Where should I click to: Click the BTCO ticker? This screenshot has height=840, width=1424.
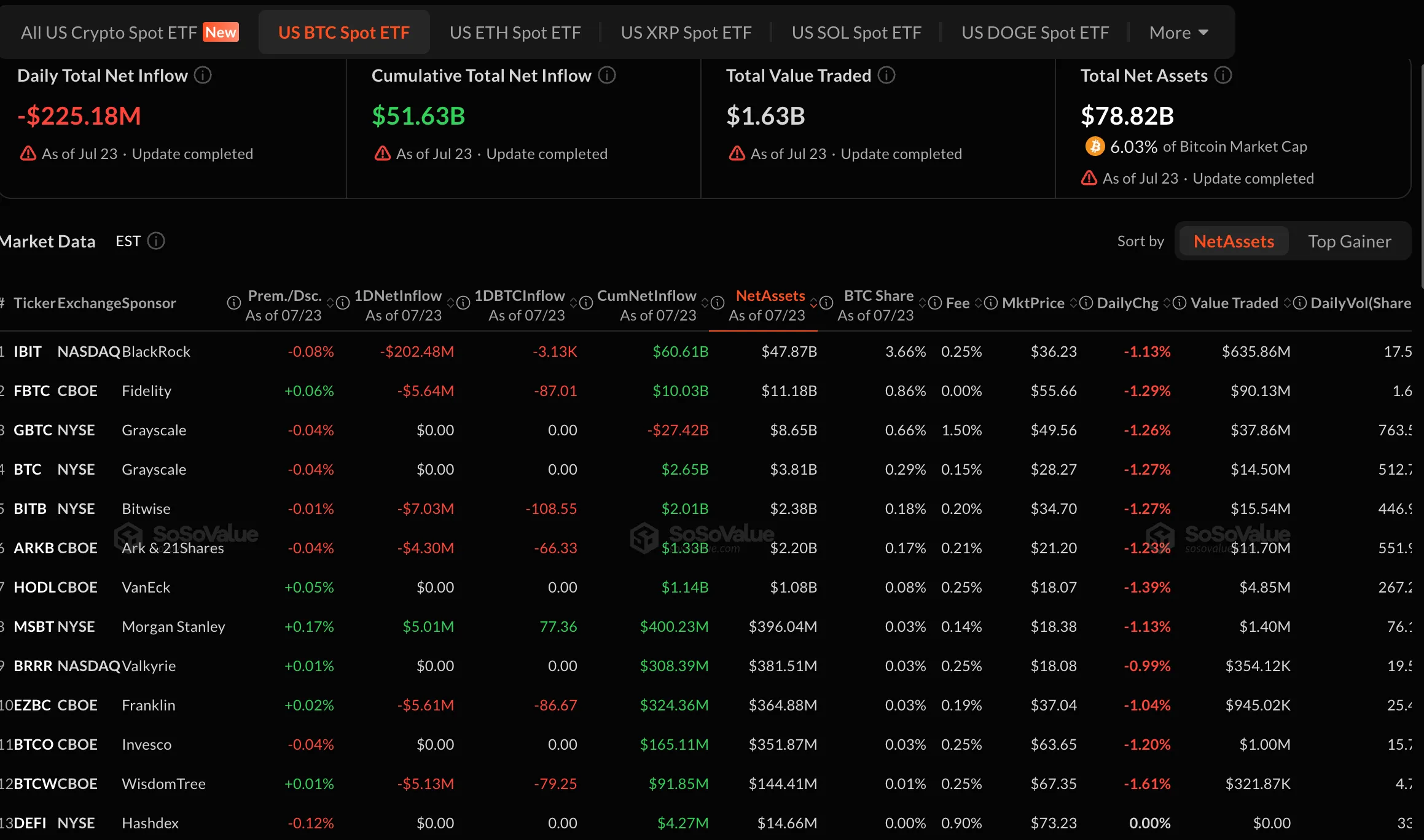coord(34,744)
